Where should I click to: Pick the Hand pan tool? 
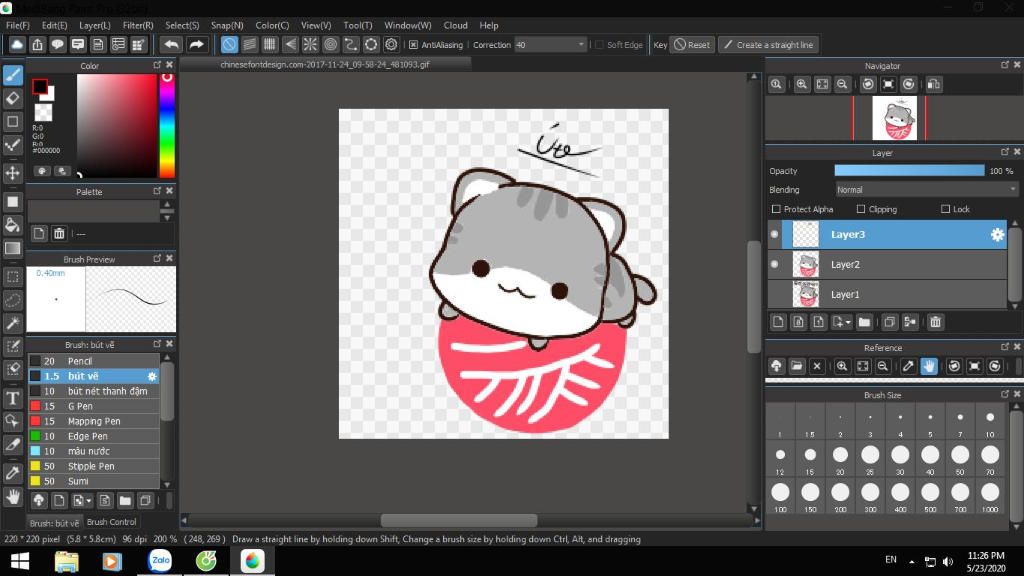13,496
